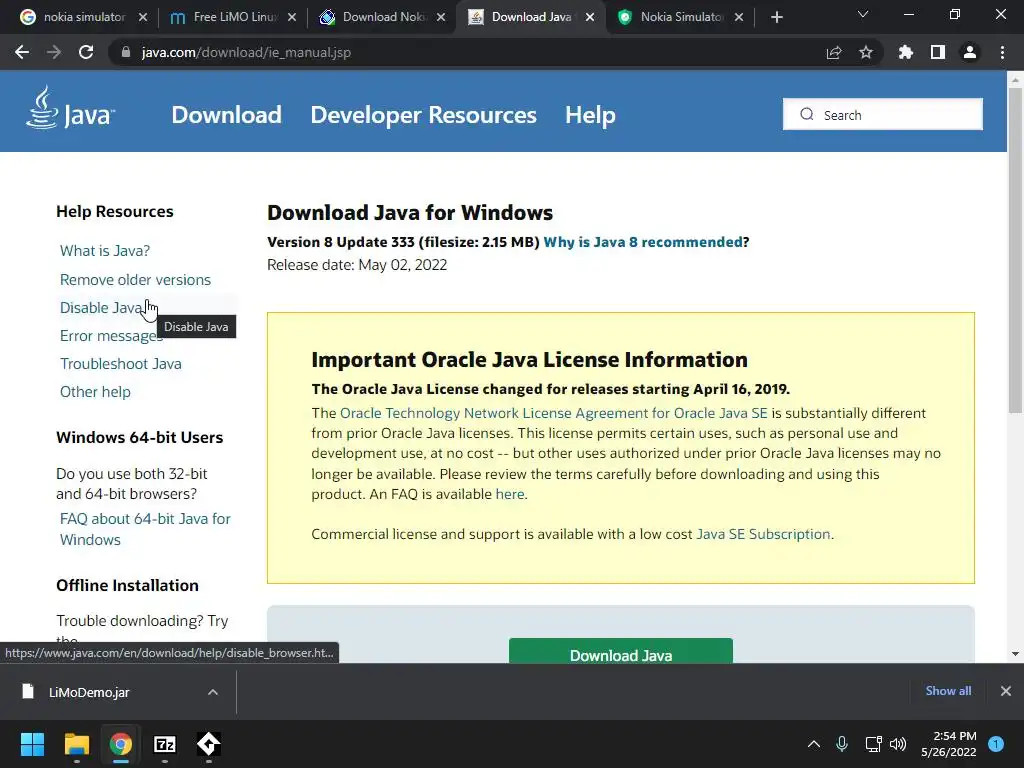
Task: Bookmark this page with the star
Action: [866, 52]
